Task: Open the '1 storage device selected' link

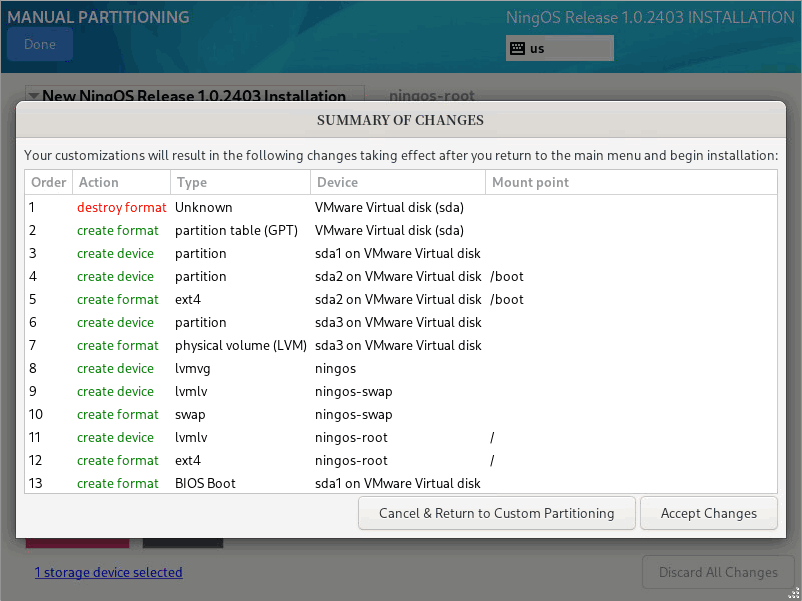Action: (x=108, y=572)
